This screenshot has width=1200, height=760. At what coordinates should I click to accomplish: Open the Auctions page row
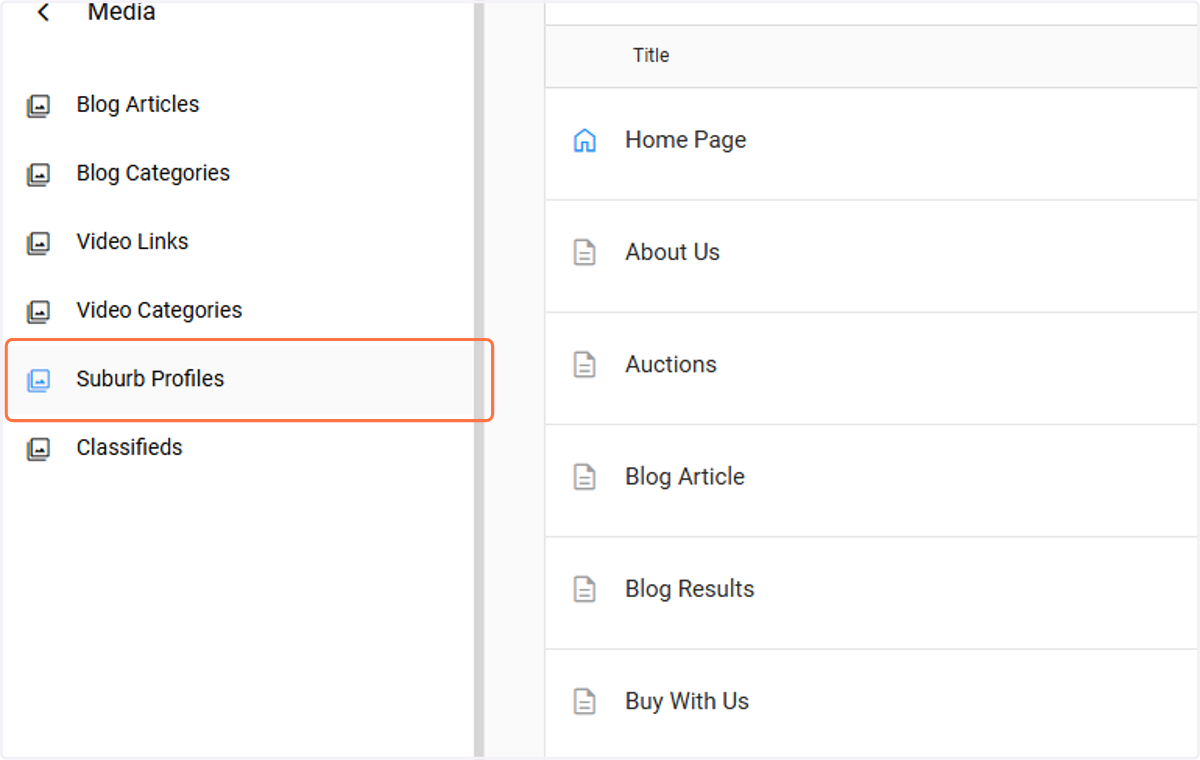pos(872,368)
